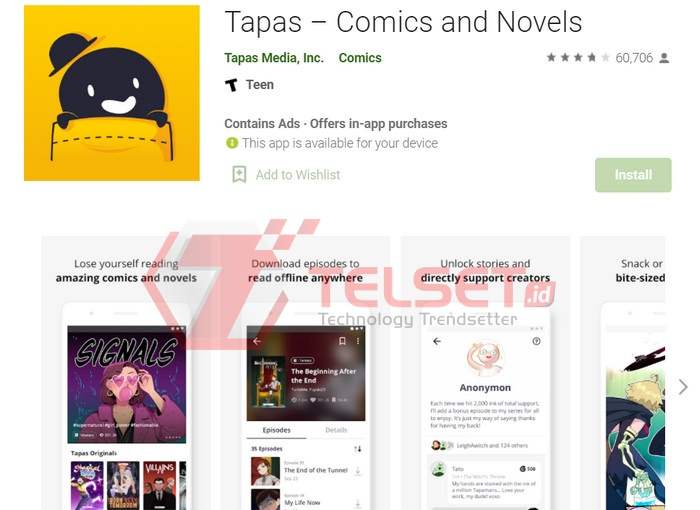Screen dimensions: 700x510
Task: Install the Tapas app
Action: pos(633,175)
